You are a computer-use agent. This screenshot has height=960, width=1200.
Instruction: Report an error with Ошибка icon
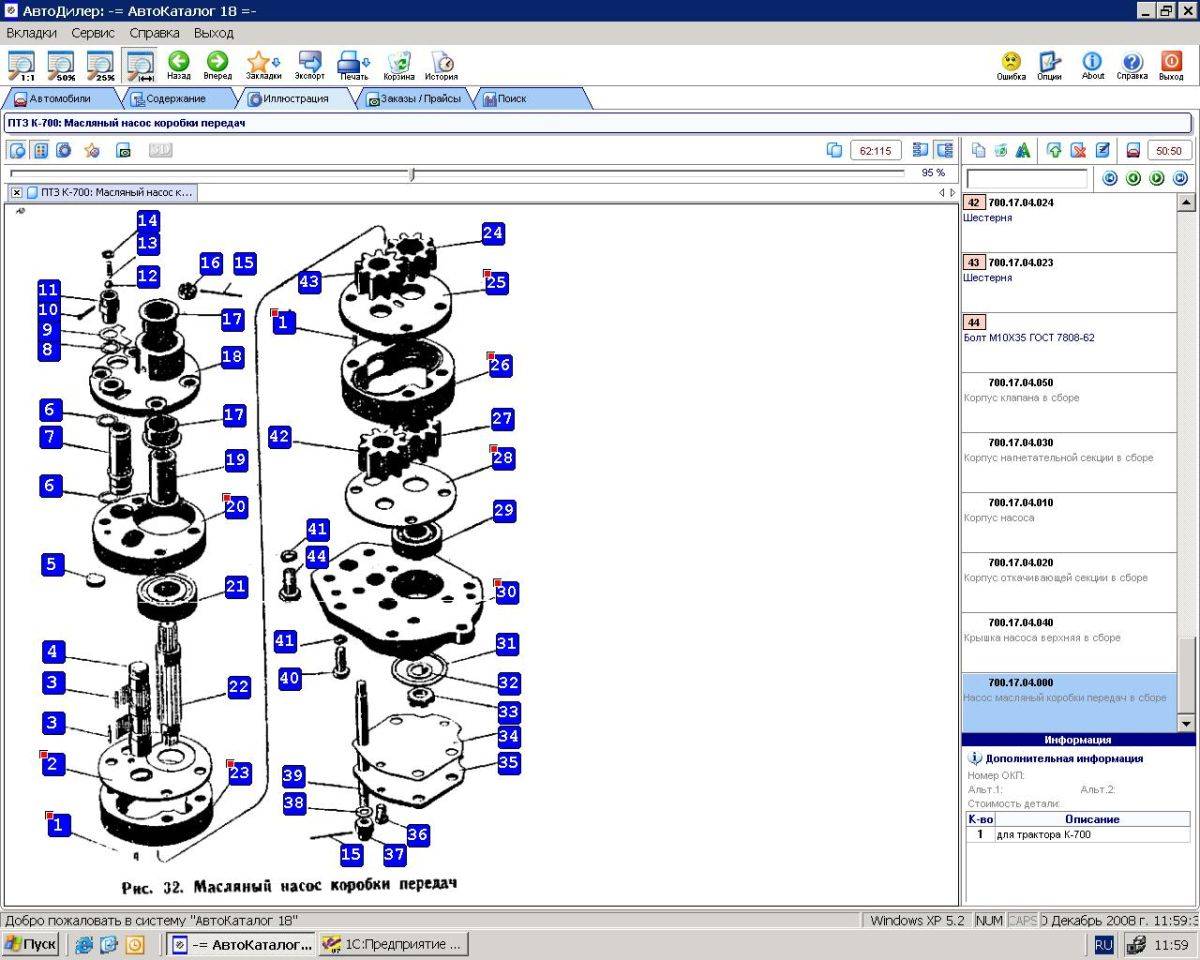coord(1011,65)
